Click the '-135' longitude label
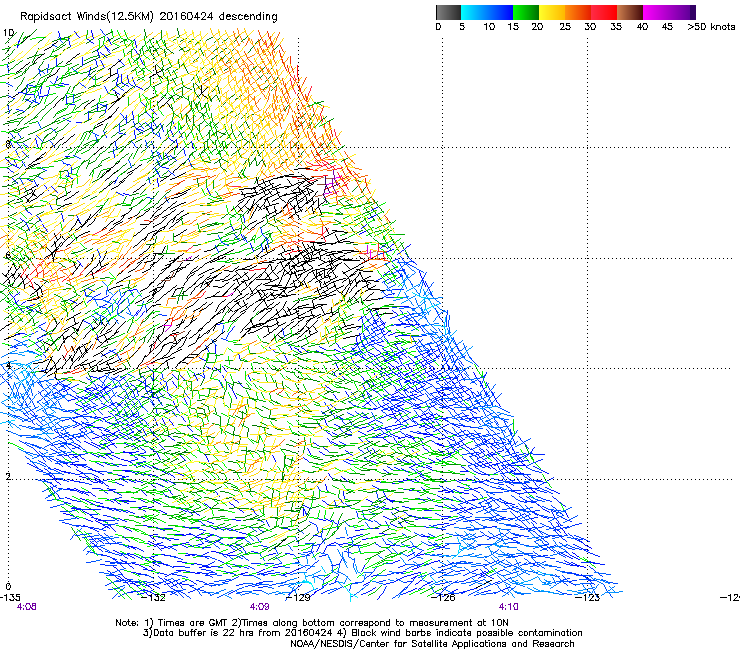Viewport: 740px width, 650px height. pyautogui.click(x=10, y=598)
